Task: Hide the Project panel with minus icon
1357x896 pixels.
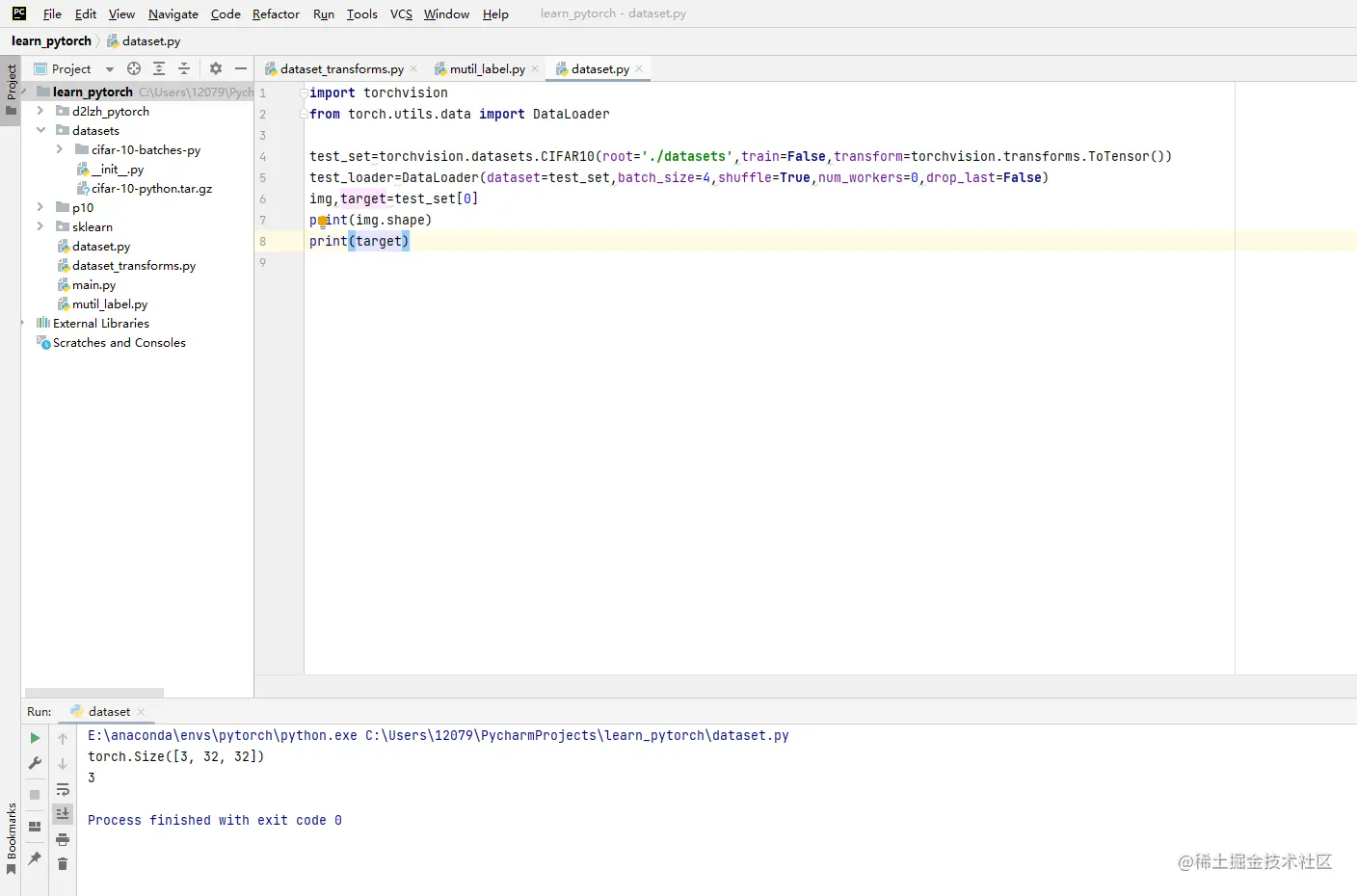Action: click(x=241, y=68)
